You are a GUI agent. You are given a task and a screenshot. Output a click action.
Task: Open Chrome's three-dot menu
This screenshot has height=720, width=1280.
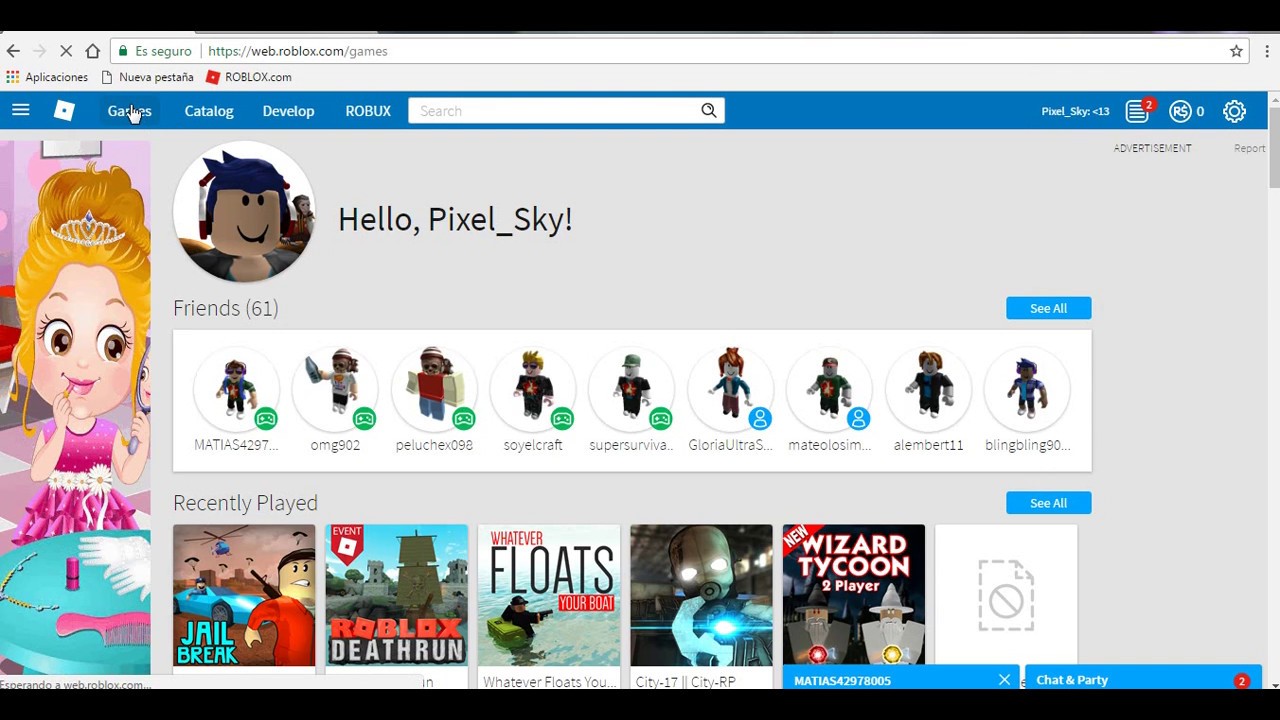[1267, 51]
